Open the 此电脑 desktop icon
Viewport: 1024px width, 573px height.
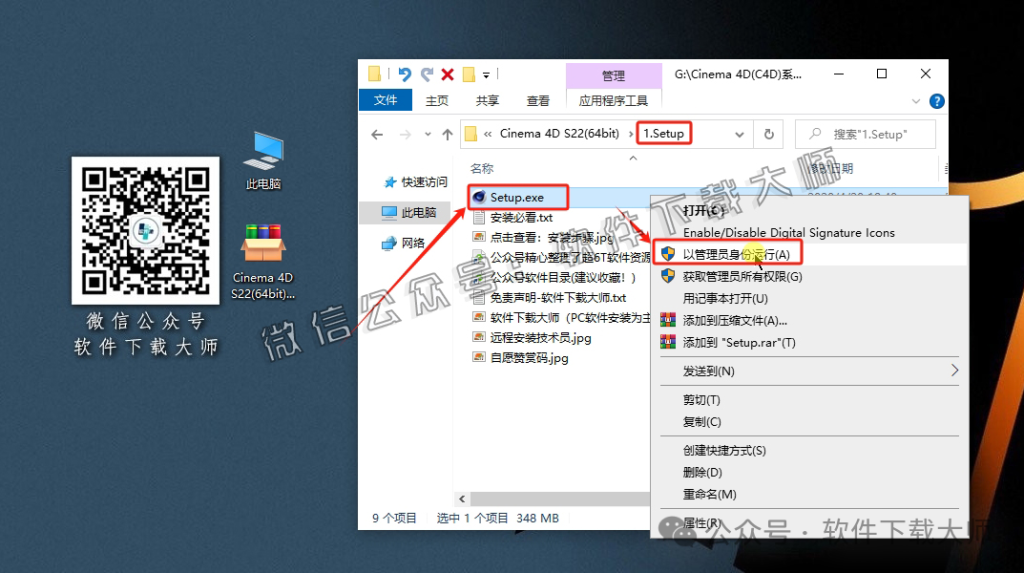[263, 161]
